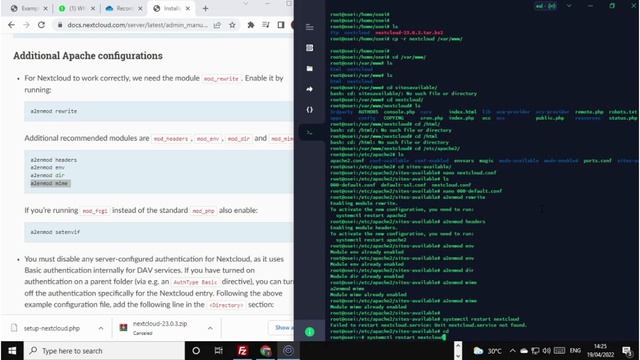Show hidden system tray icons

(x=512, y=351)
